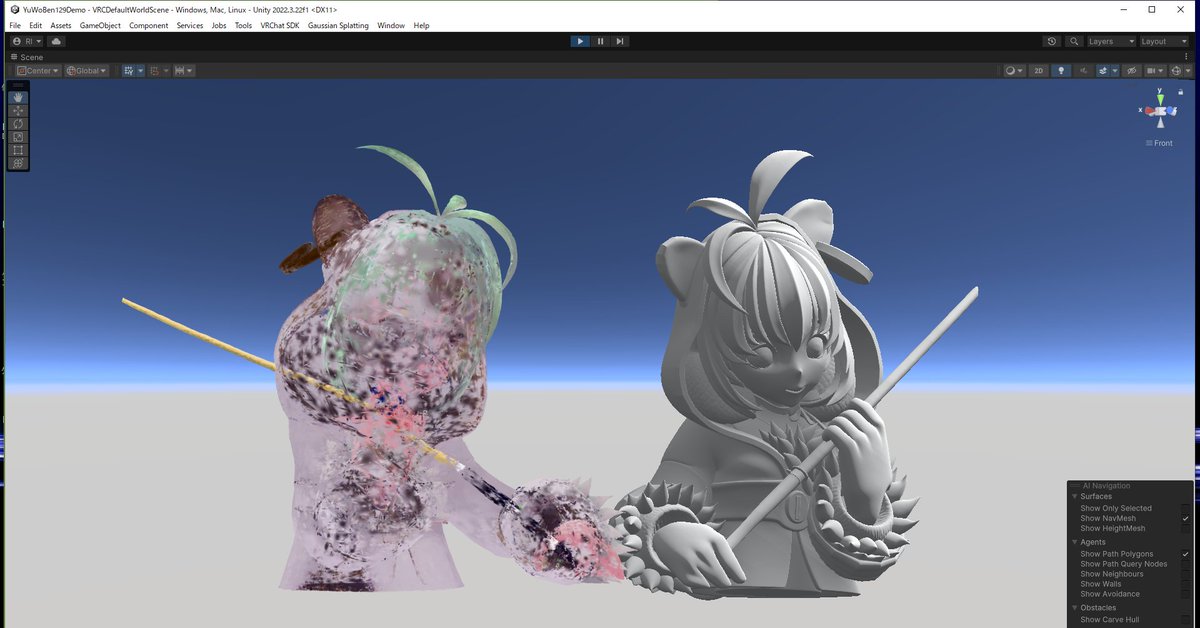Click the snap increment icon
Screen dimensions: 1200x628
click(155, 71)
